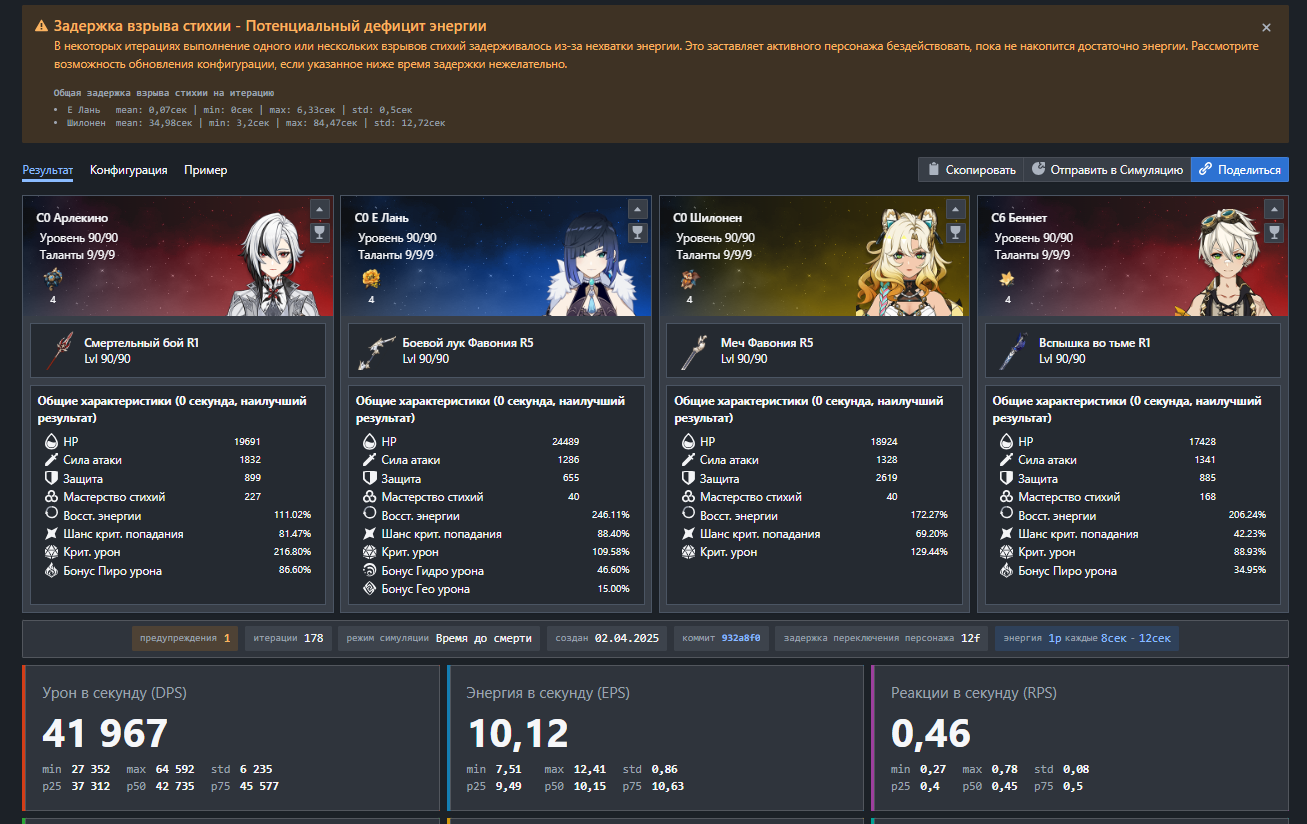Screen dimensions: 1307x824
Task: Click the RPS value 0,46
Action: (x=931, y=733)
